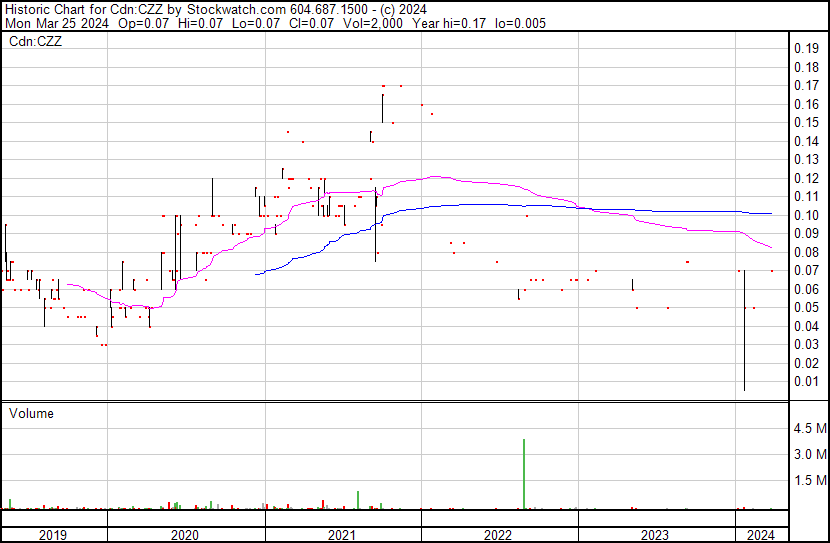Click the 2019 year label on time axis
This screenshot has width=830, height=543.
[x=53, y=535]
